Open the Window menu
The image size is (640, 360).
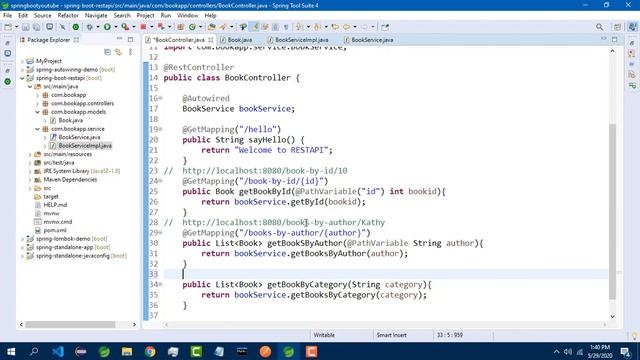point(187,16)
